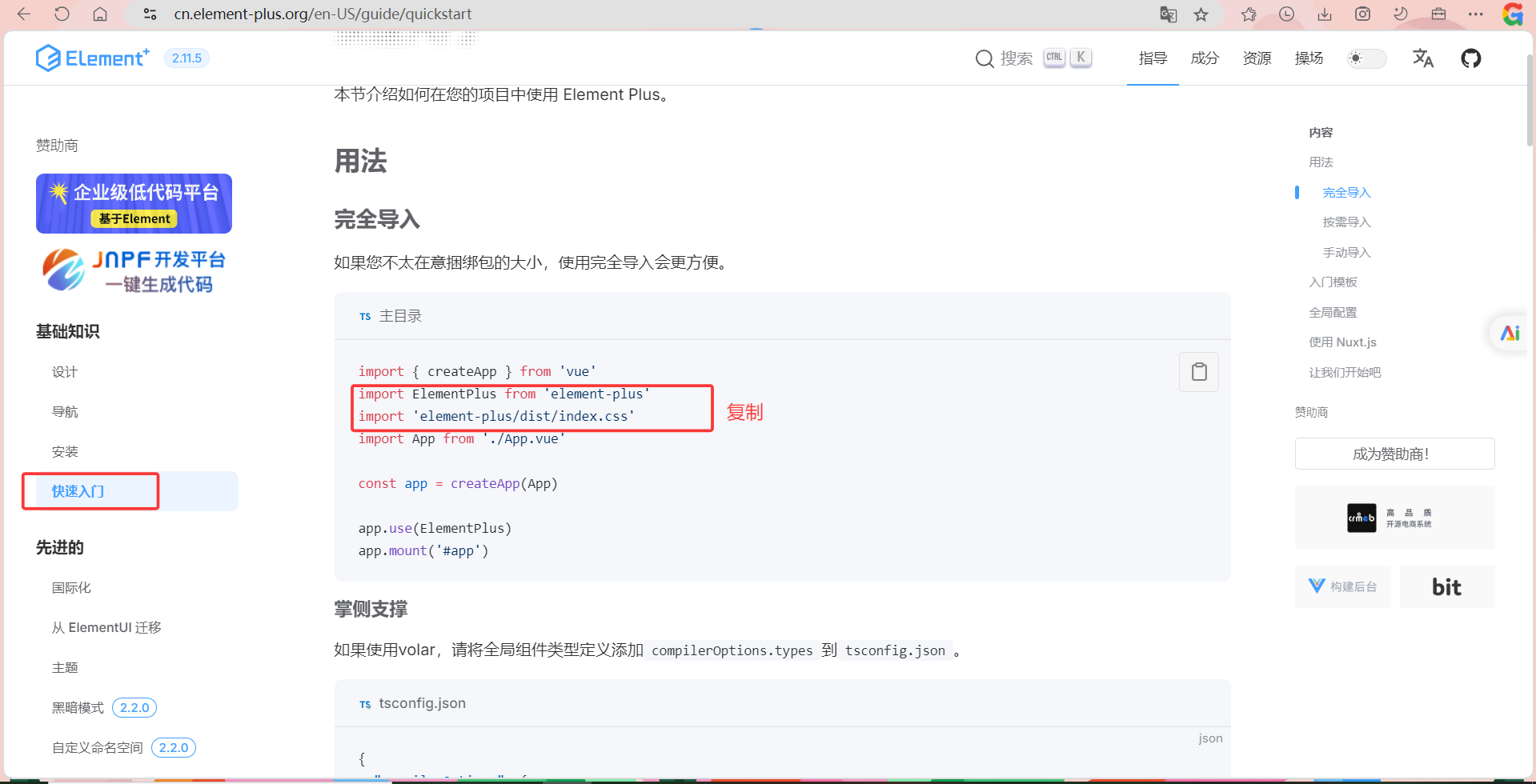Click the page vertical scrollbar
1536x784 pixels.
coord(1530,100)
